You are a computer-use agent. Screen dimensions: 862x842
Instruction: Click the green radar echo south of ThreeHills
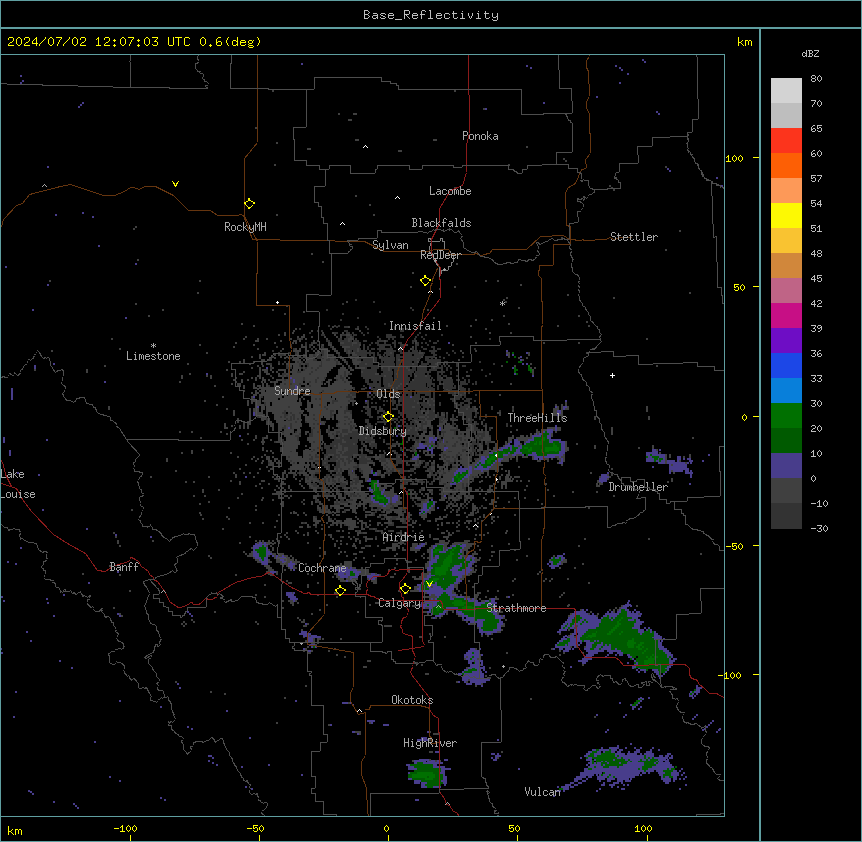543,444
